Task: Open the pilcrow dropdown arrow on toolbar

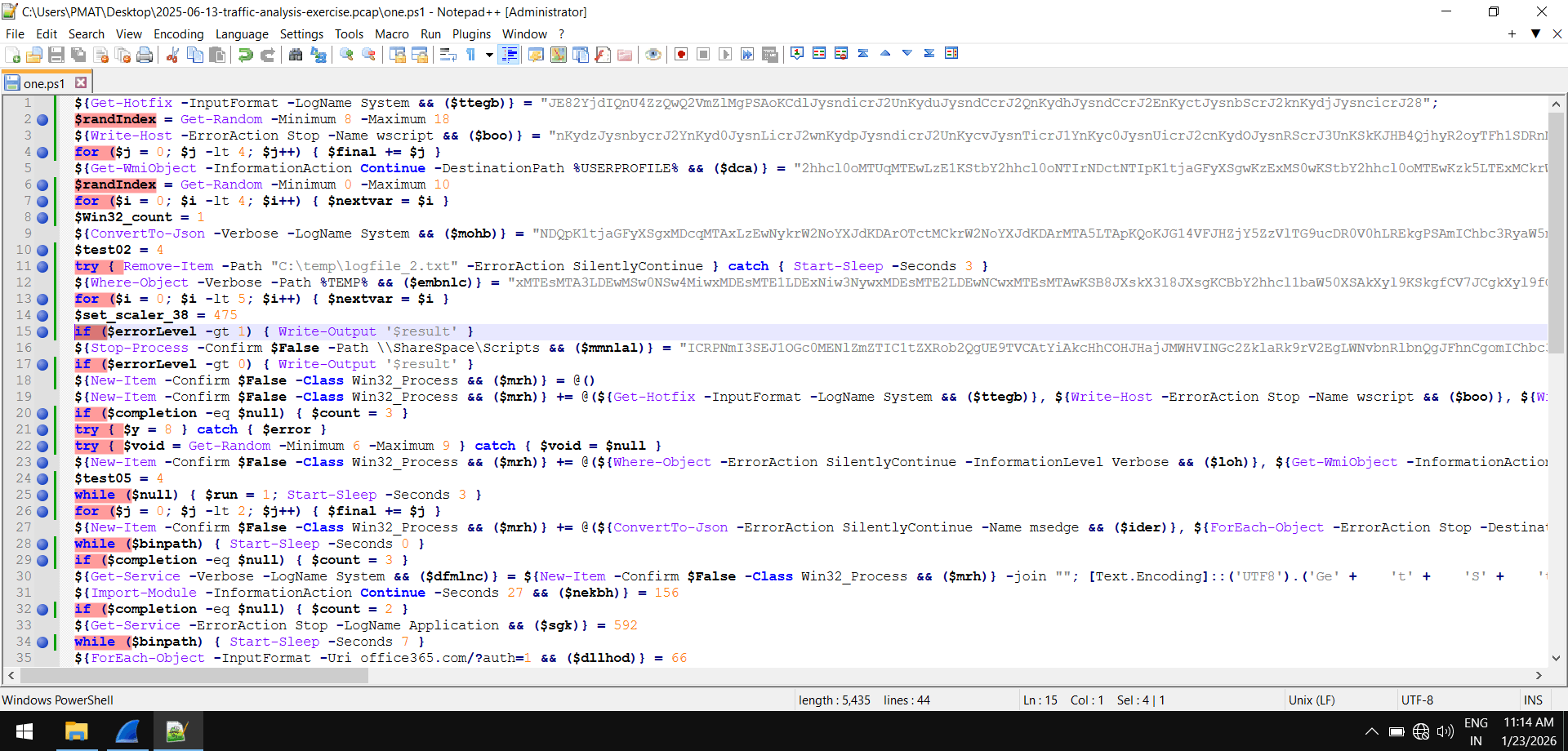Action: 489,54
